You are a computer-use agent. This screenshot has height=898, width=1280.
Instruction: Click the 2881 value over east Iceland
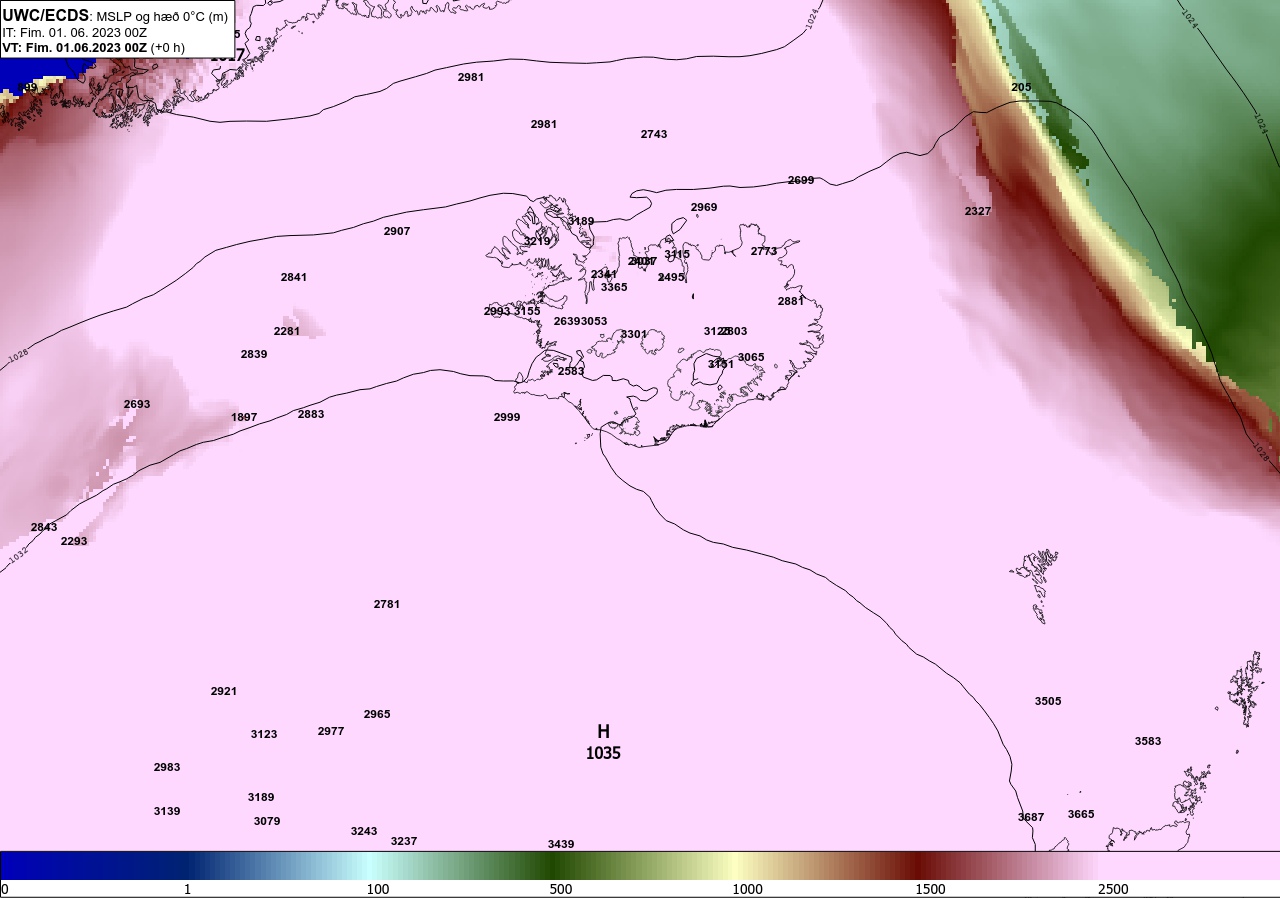pos(791,301)
